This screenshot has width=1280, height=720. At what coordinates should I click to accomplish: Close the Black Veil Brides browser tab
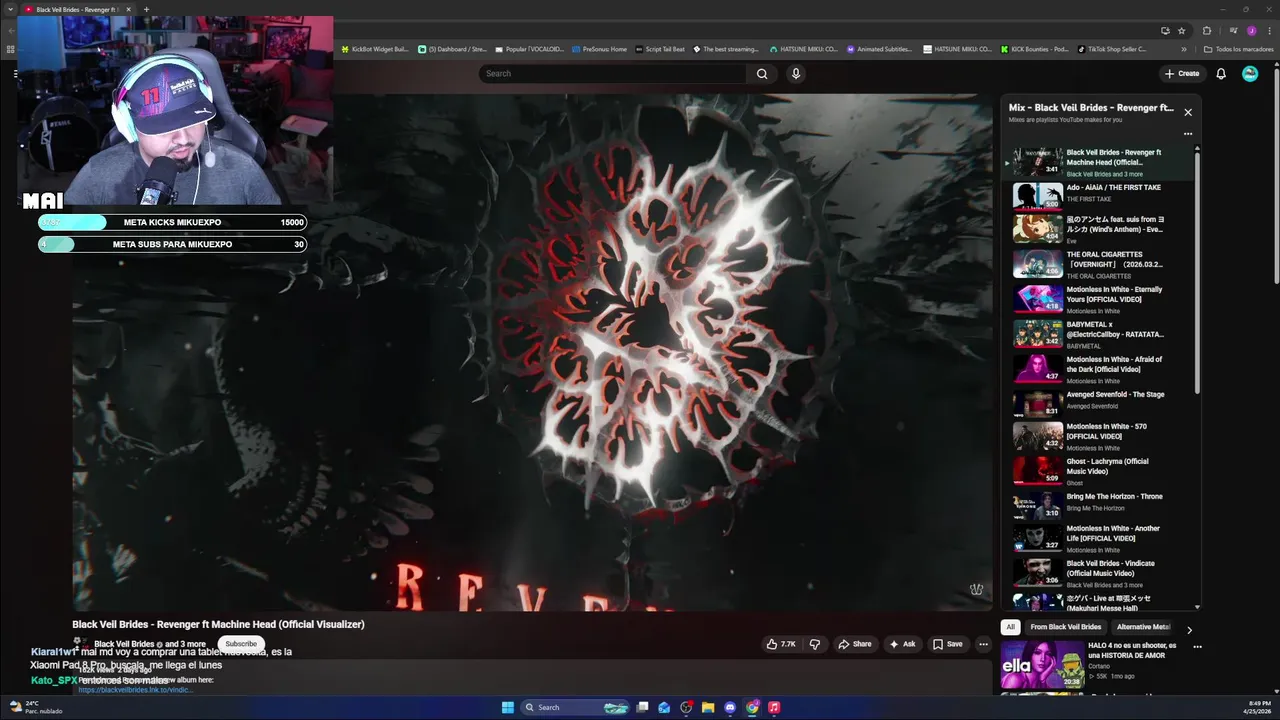tap(128, 9)
